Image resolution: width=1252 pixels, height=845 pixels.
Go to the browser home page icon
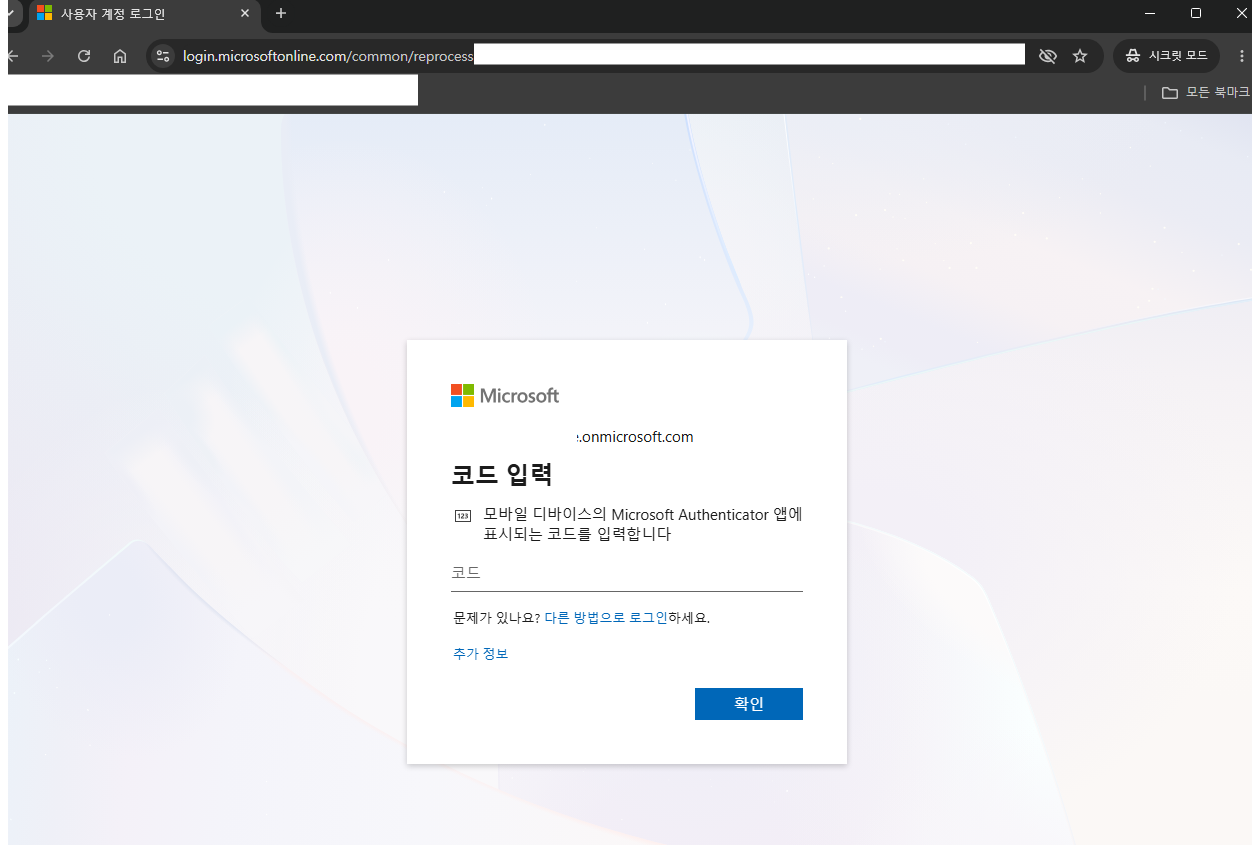pyautogui.click(x=120, y=56)
